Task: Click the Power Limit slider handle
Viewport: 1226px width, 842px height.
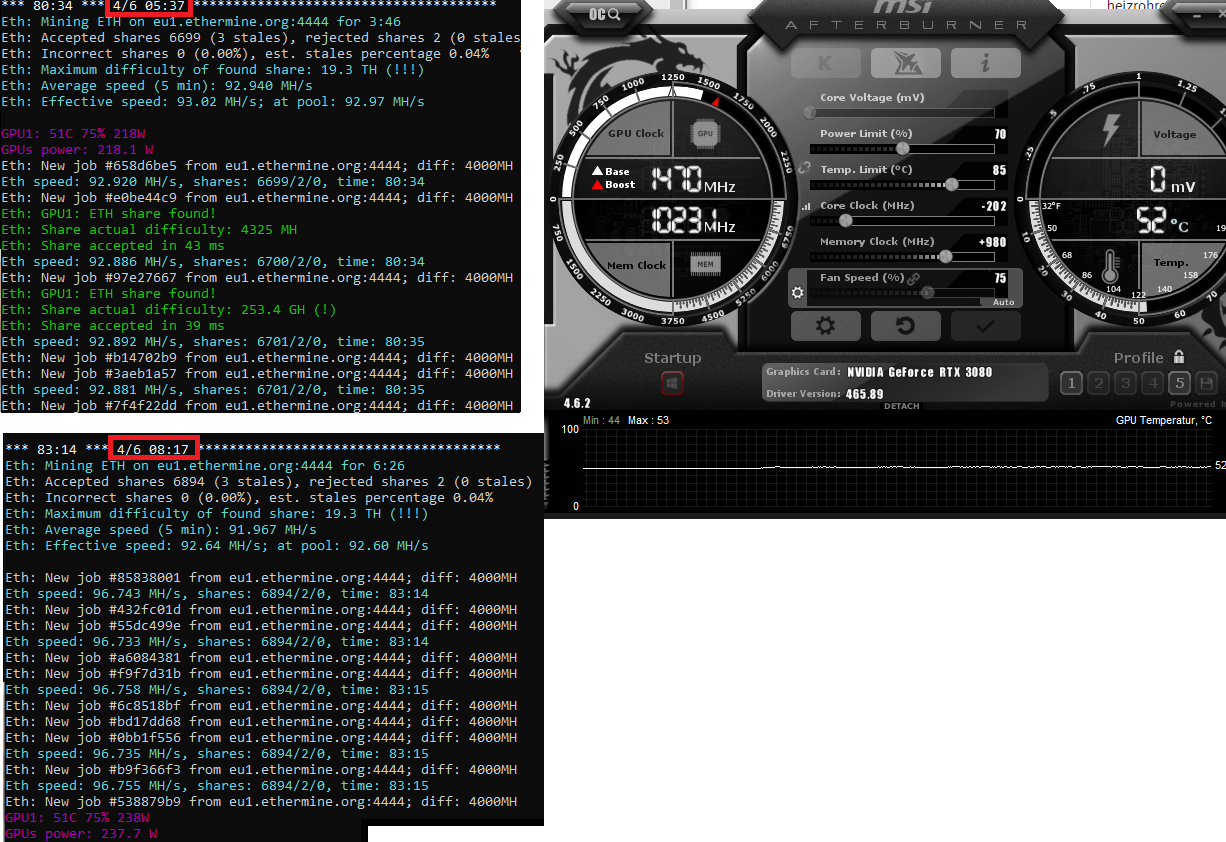Action: point(902,148)
